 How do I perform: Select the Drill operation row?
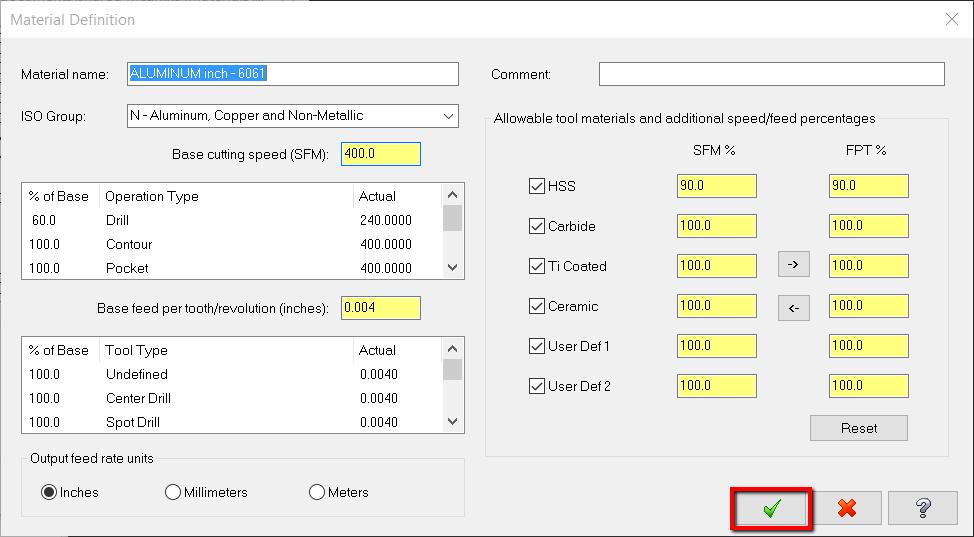(x=232, y=220)
